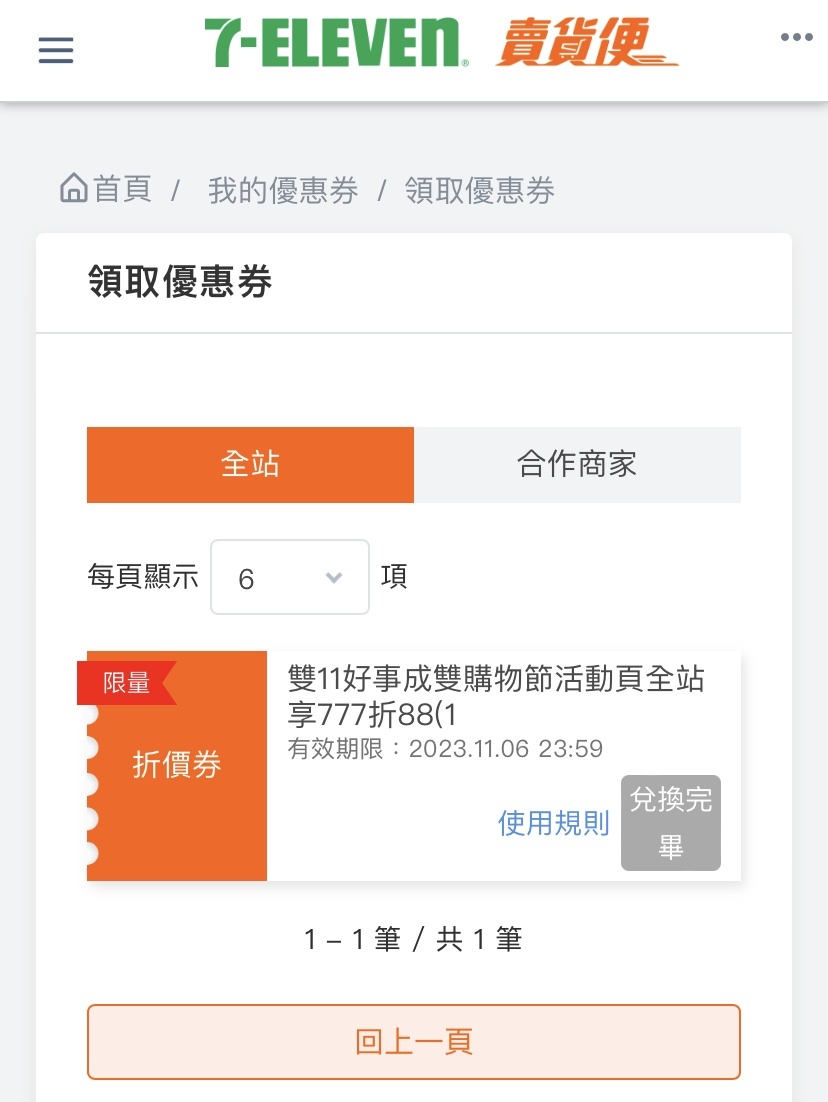The width and height of the screenshot is (828, 1102).
Task: Select the 全站 tab
Action: pos(250,465)
